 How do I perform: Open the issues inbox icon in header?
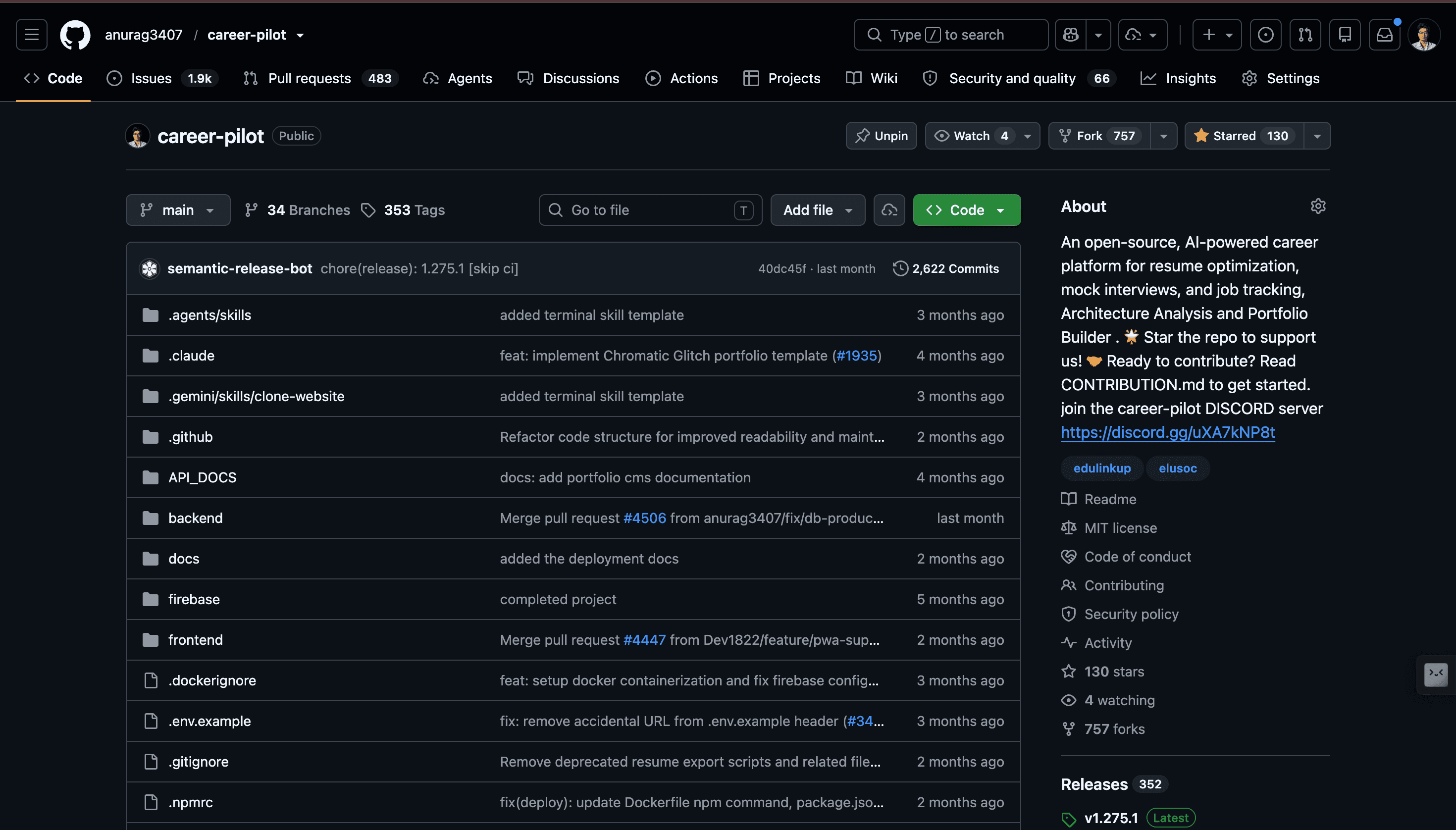[x=1266, y=35]
